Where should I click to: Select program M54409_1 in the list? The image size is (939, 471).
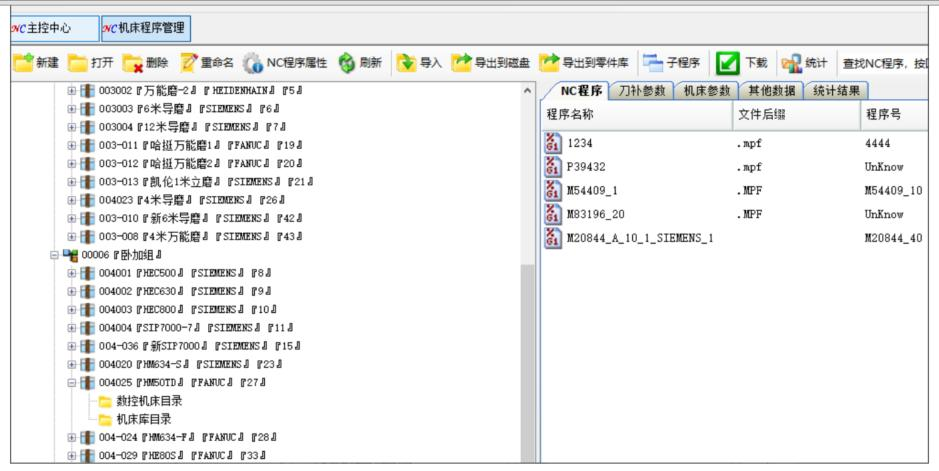tap(593, 190)
